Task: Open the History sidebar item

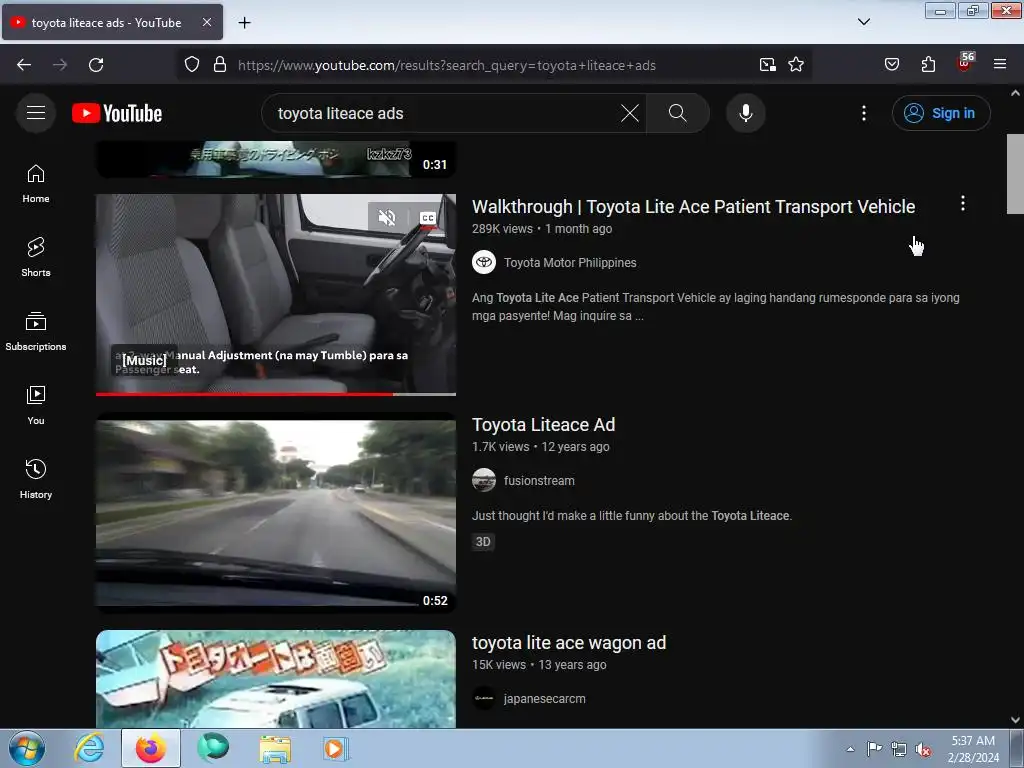Action: click(x=36, y=479)
